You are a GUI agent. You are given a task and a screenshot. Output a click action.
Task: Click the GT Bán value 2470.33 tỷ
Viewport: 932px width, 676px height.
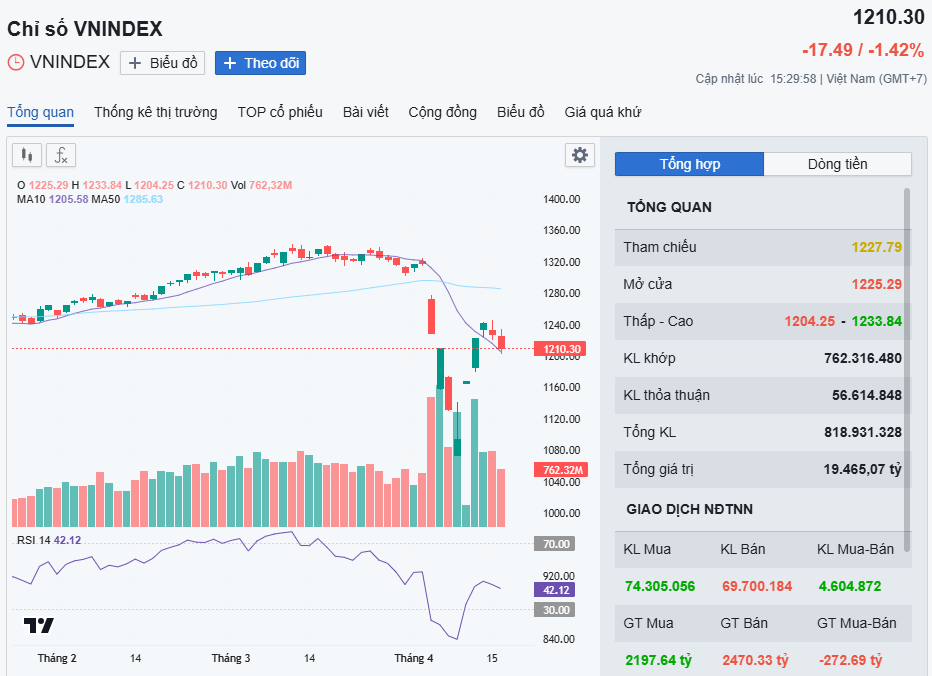pos(755,660)
